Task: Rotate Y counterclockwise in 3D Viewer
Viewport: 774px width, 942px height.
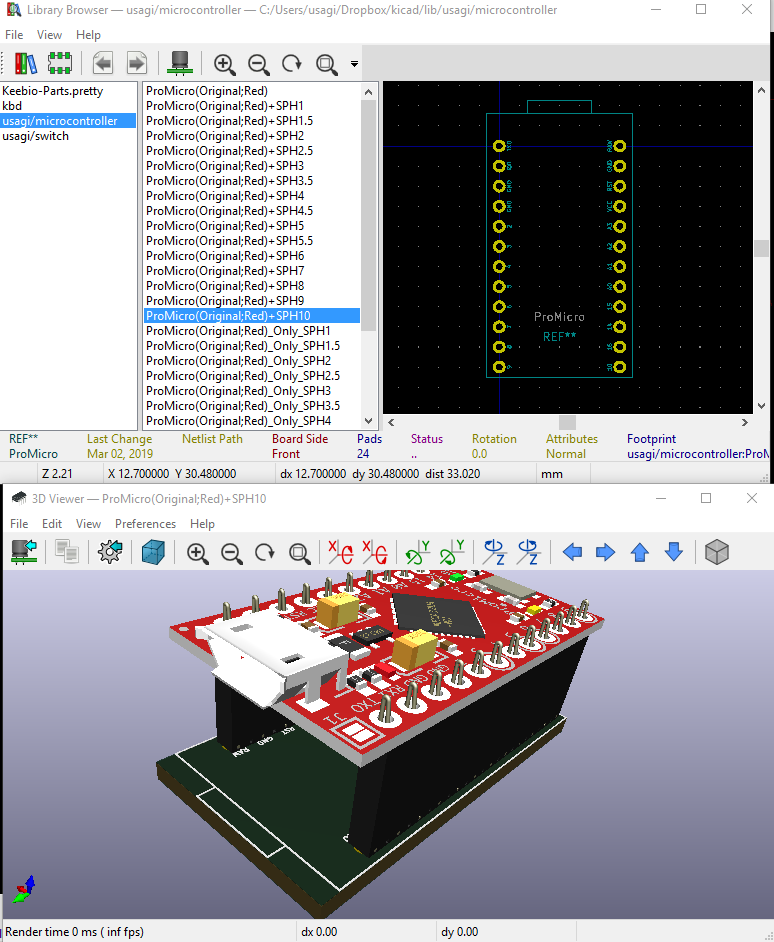Action: coord(452,552)
